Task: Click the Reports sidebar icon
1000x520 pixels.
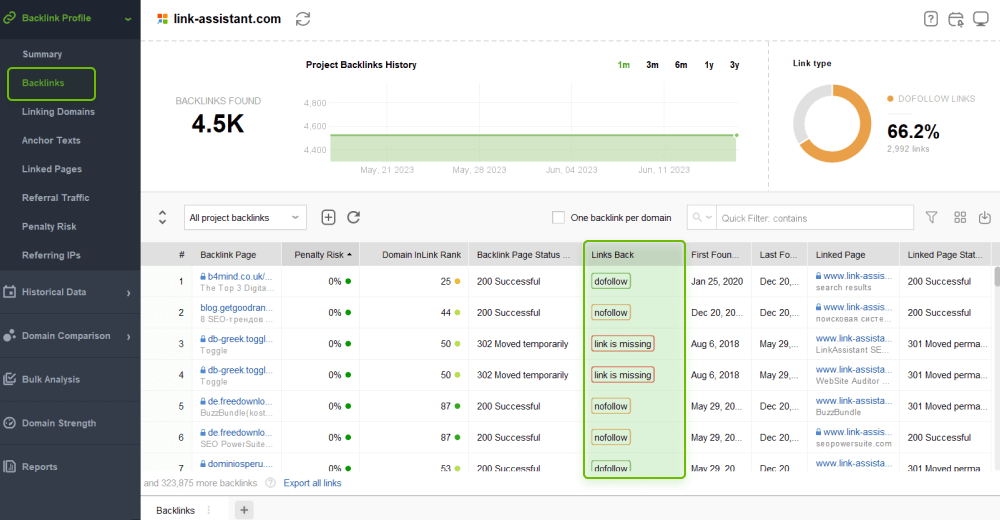Action: [x=10, y=466]
